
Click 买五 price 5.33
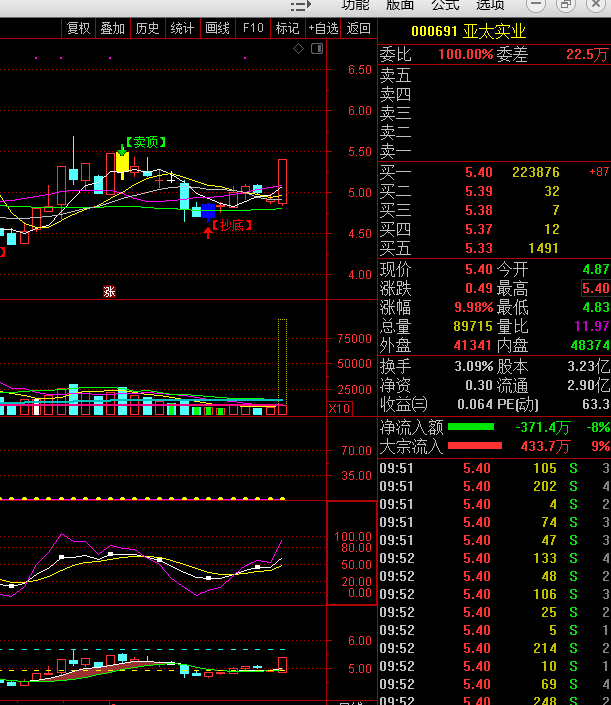[479, 248]
